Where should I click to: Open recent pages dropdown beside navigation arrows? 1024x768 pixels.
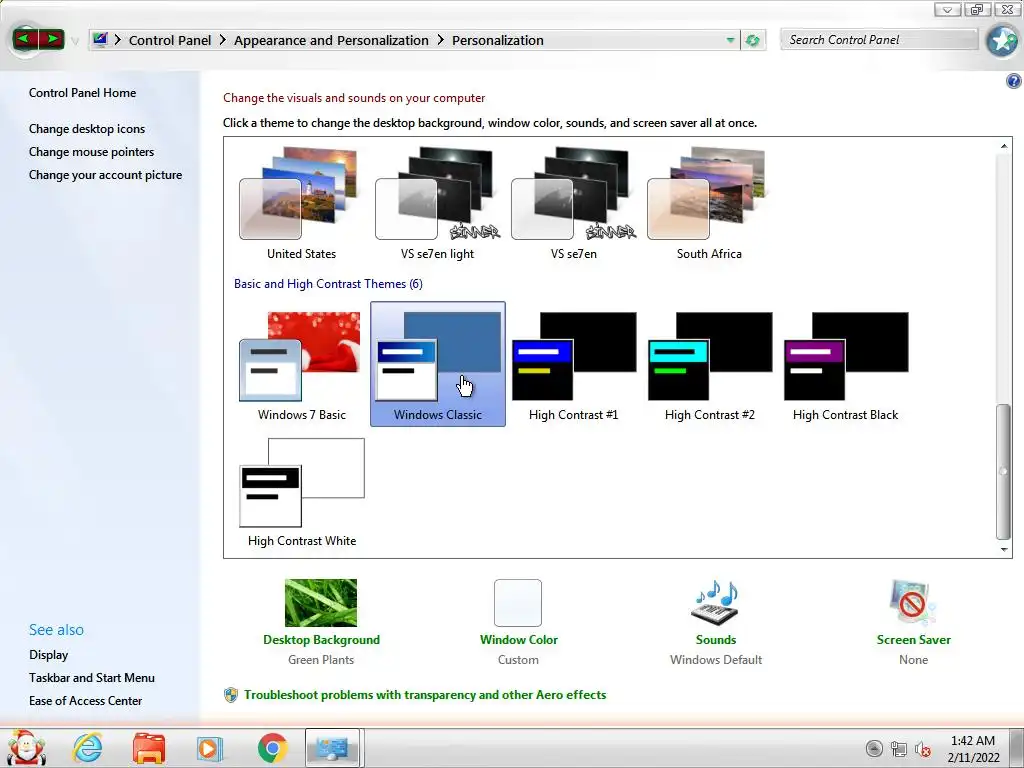point(74,41)
